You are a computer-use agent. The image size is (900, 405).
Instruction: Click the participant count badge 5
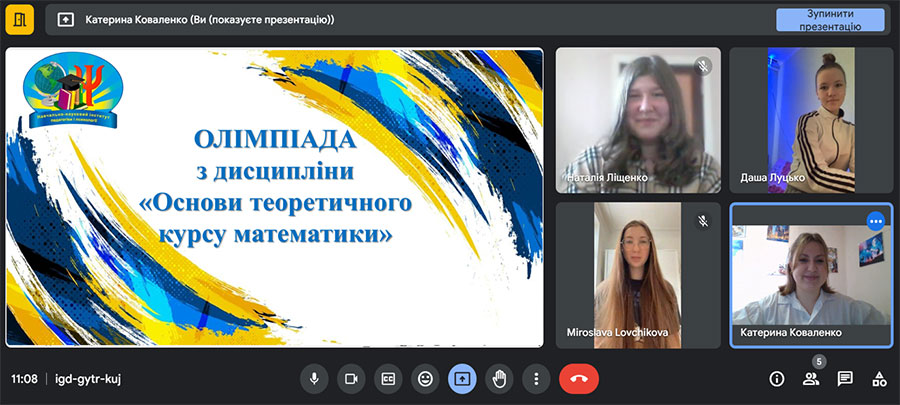pos(819,362)
